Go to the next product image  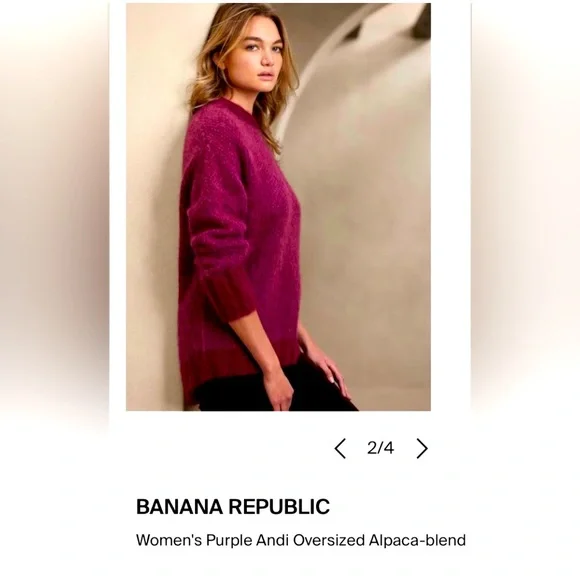point(422,449)
